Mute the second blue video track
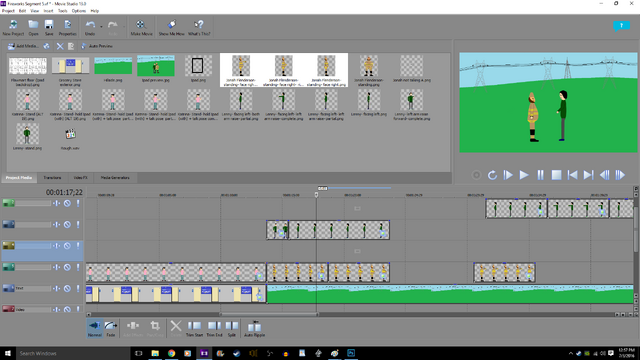The image size is (640, 360). click(67, 224)
